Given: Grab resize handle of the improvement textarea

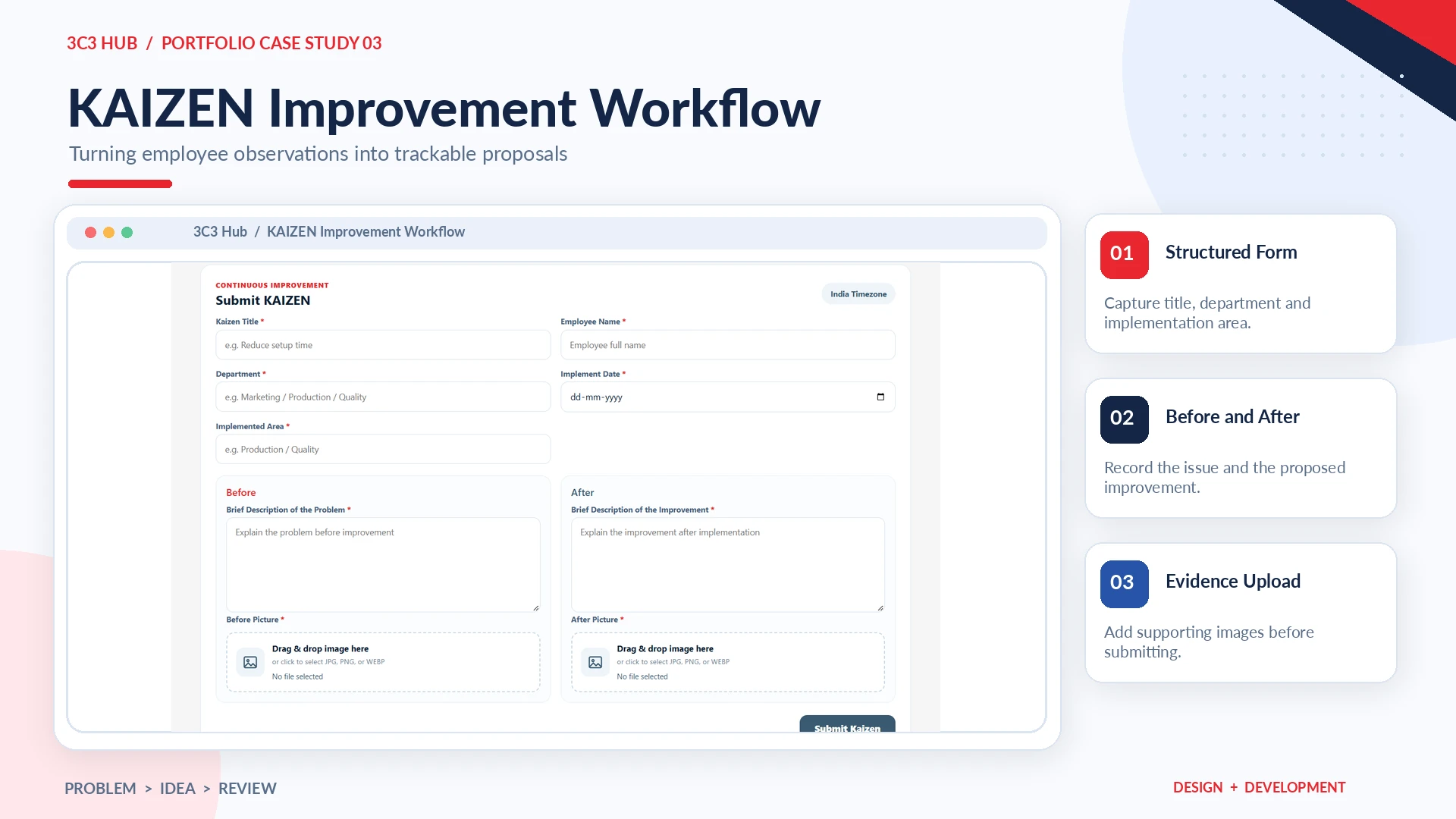Looking at the screenshot, I should [880, 607].
